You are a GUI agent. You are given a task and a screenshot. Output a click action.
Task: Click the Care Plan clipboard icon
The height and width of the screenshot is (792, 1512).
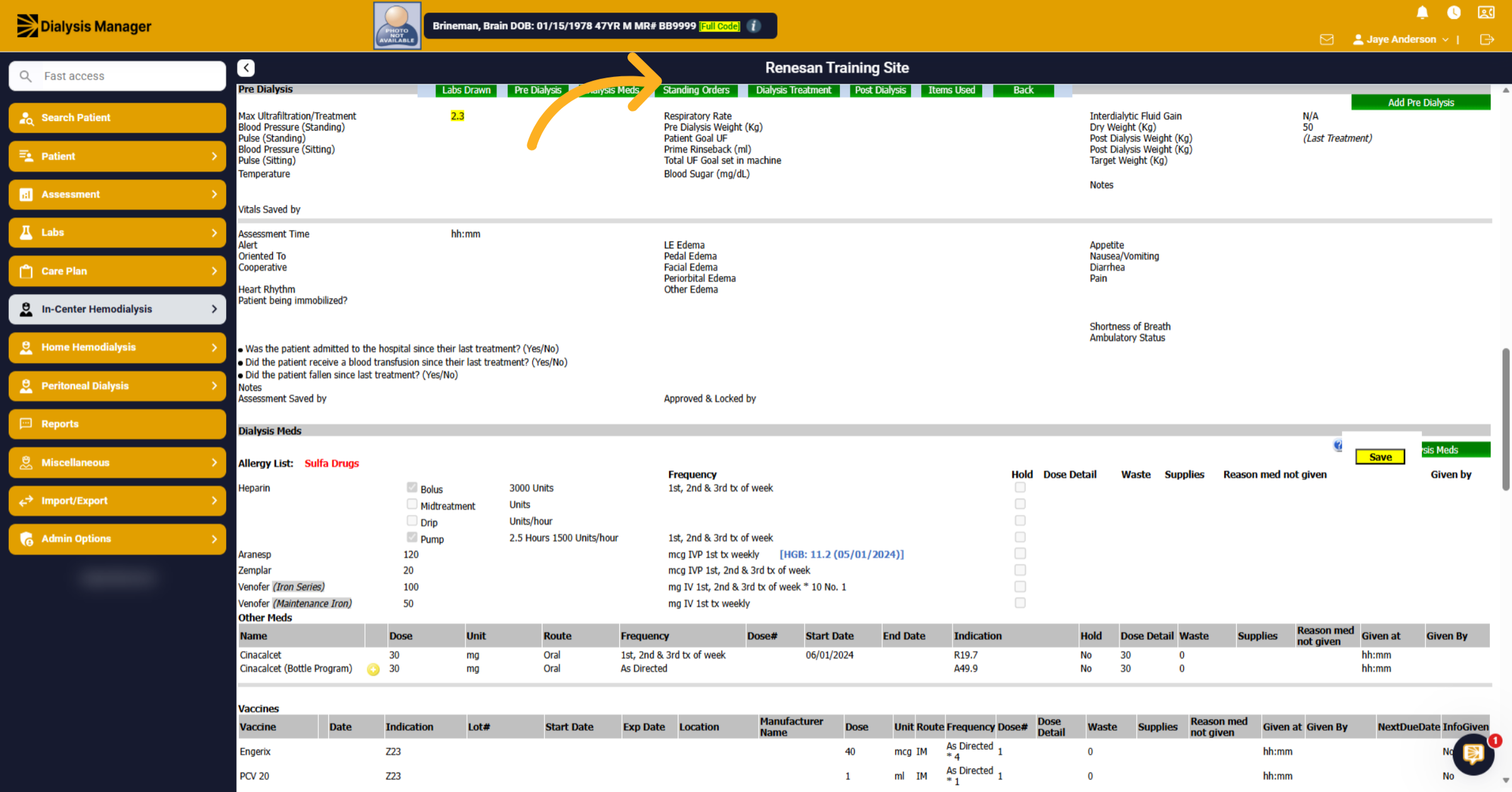click(x=26, y=271)
